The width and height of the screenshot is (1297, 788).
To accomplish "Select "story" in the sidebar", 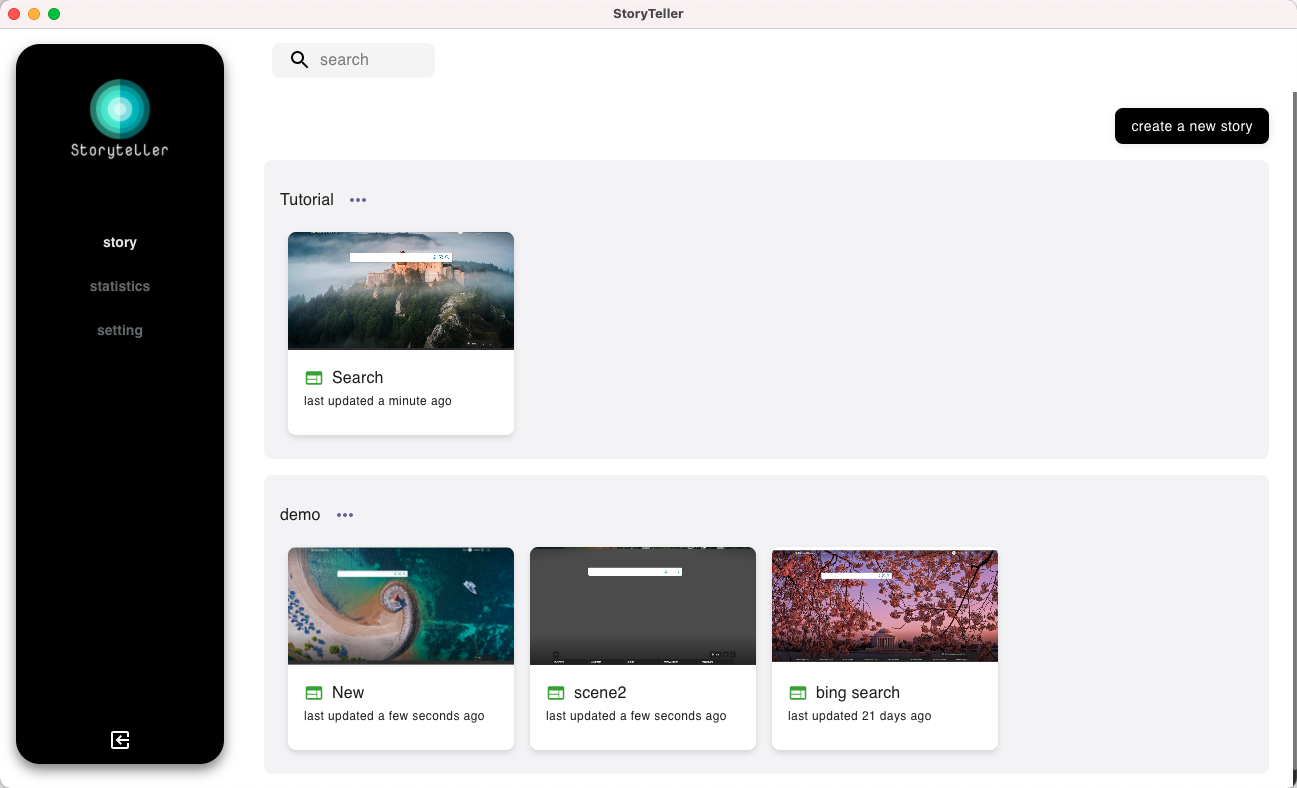I will (x=119, y=242).
